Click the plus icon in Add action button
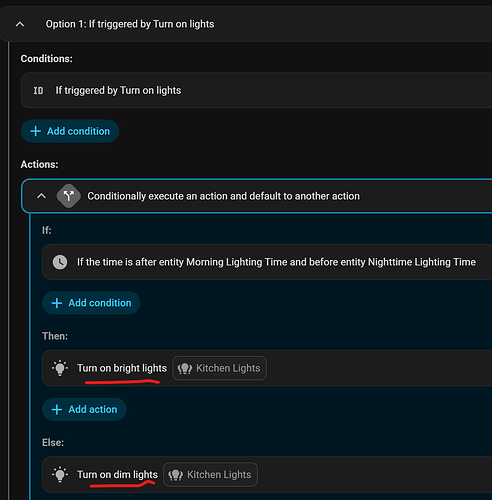 click(57, 409)
